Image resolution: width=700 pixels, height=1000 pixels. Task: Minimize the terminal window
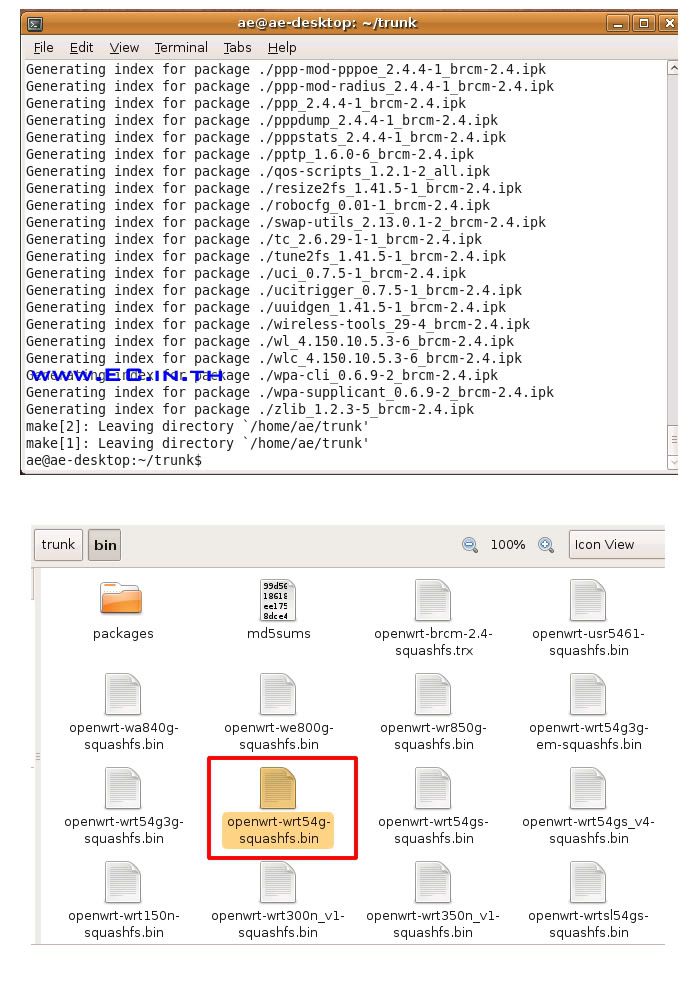tap(617, 24)
